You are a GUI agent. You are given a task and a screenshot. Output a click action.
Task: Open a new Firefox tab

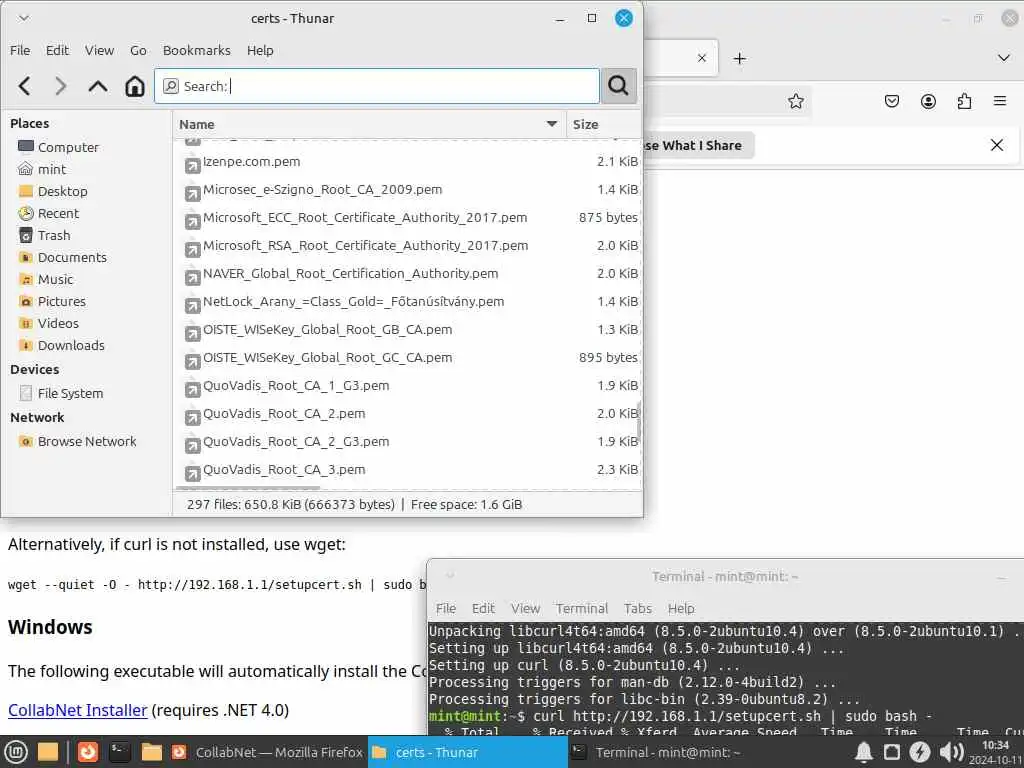pos(739,59)
